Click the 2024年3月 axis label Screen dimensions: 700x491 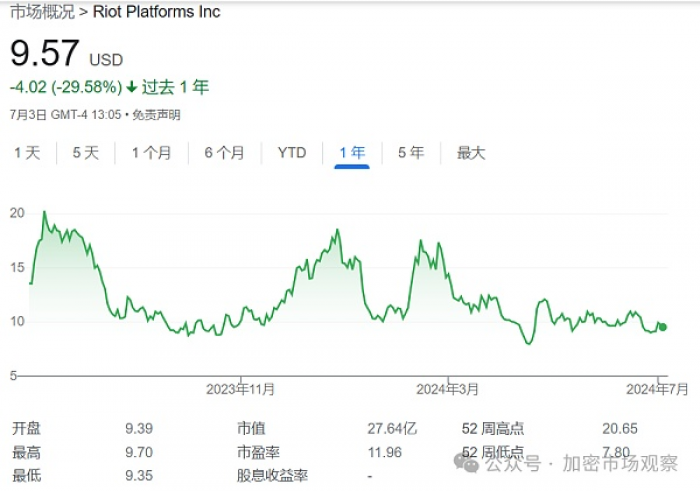pos(447,390)
